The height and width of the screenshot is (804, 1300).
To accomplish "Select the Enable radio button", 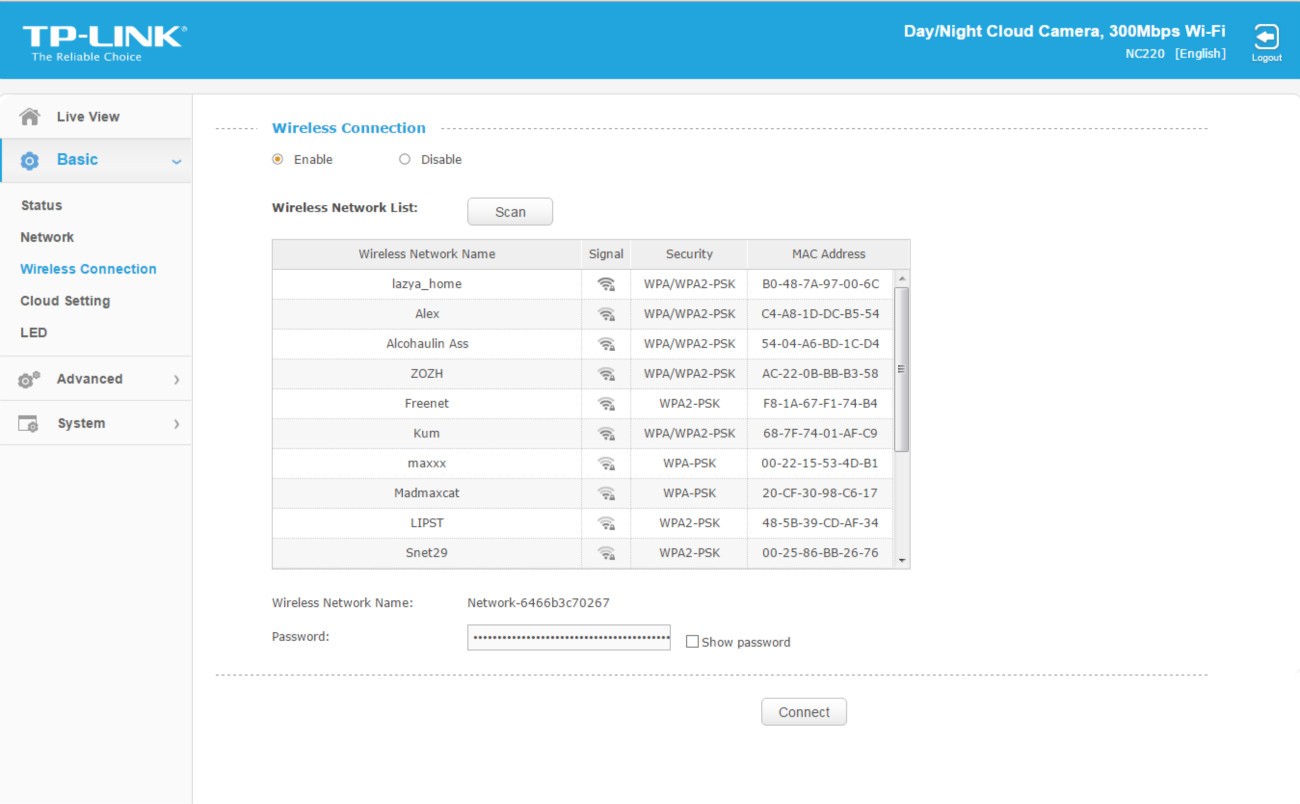I will pyautogui.click(x=278, y=159).
